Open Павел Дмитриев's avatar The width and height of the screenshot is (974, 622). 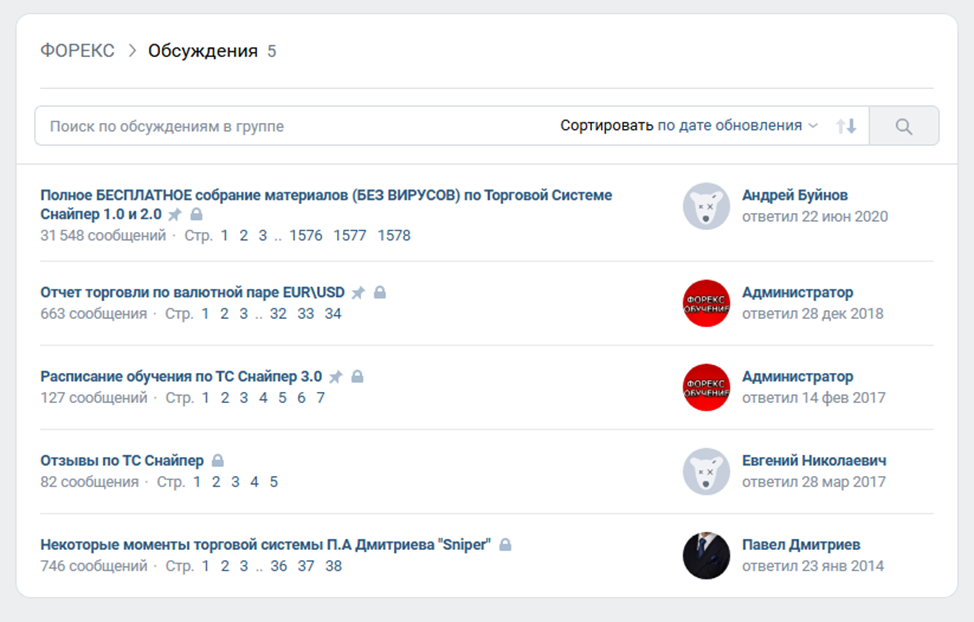706,556
